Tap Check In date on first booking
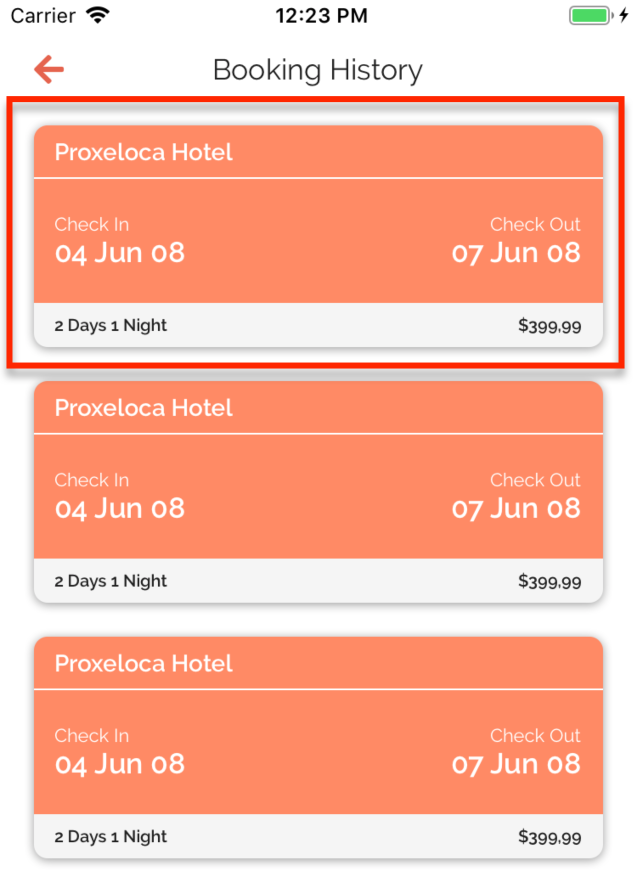 [119, 253]
